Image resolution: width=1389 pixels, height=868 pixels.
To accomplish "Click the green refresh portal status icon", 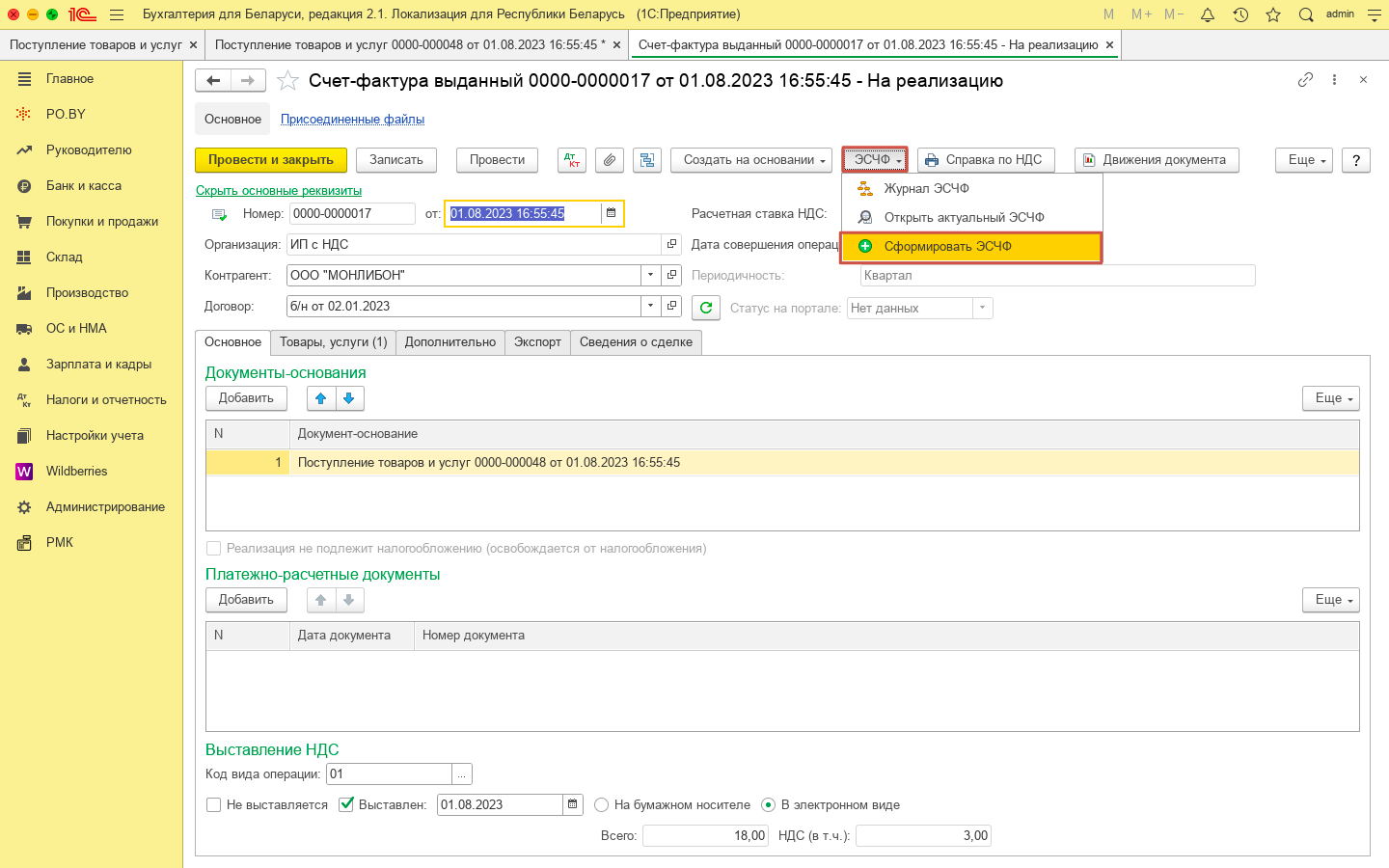I will coord(706,308).
